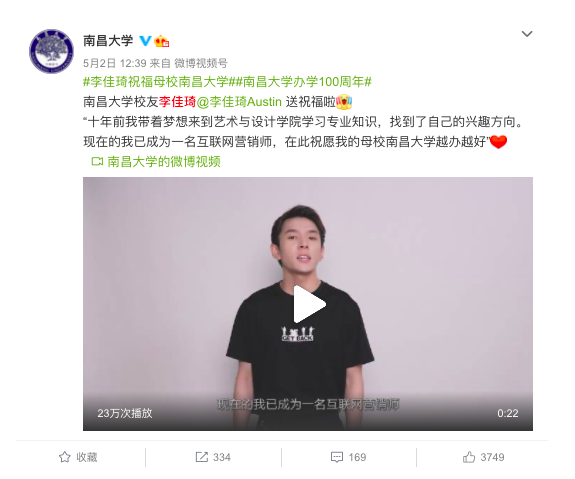Play the video with center play button
The image size is (575, 479).
[310, 304]
